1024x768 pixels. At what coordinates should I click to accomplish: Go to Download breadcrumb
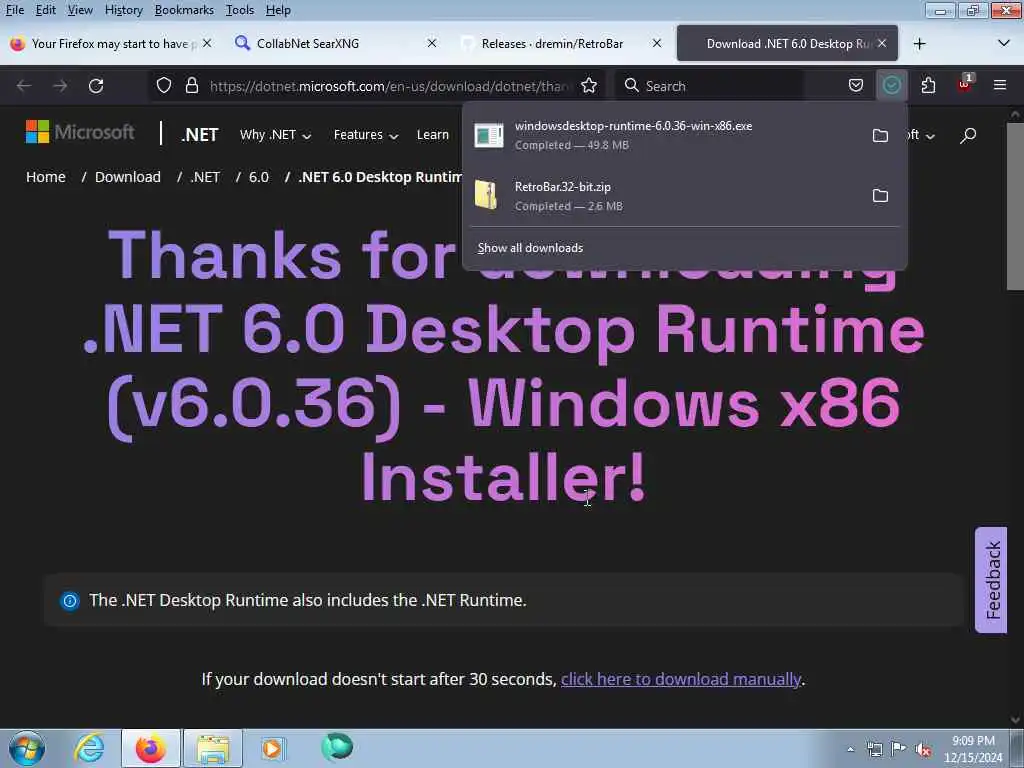127,177
